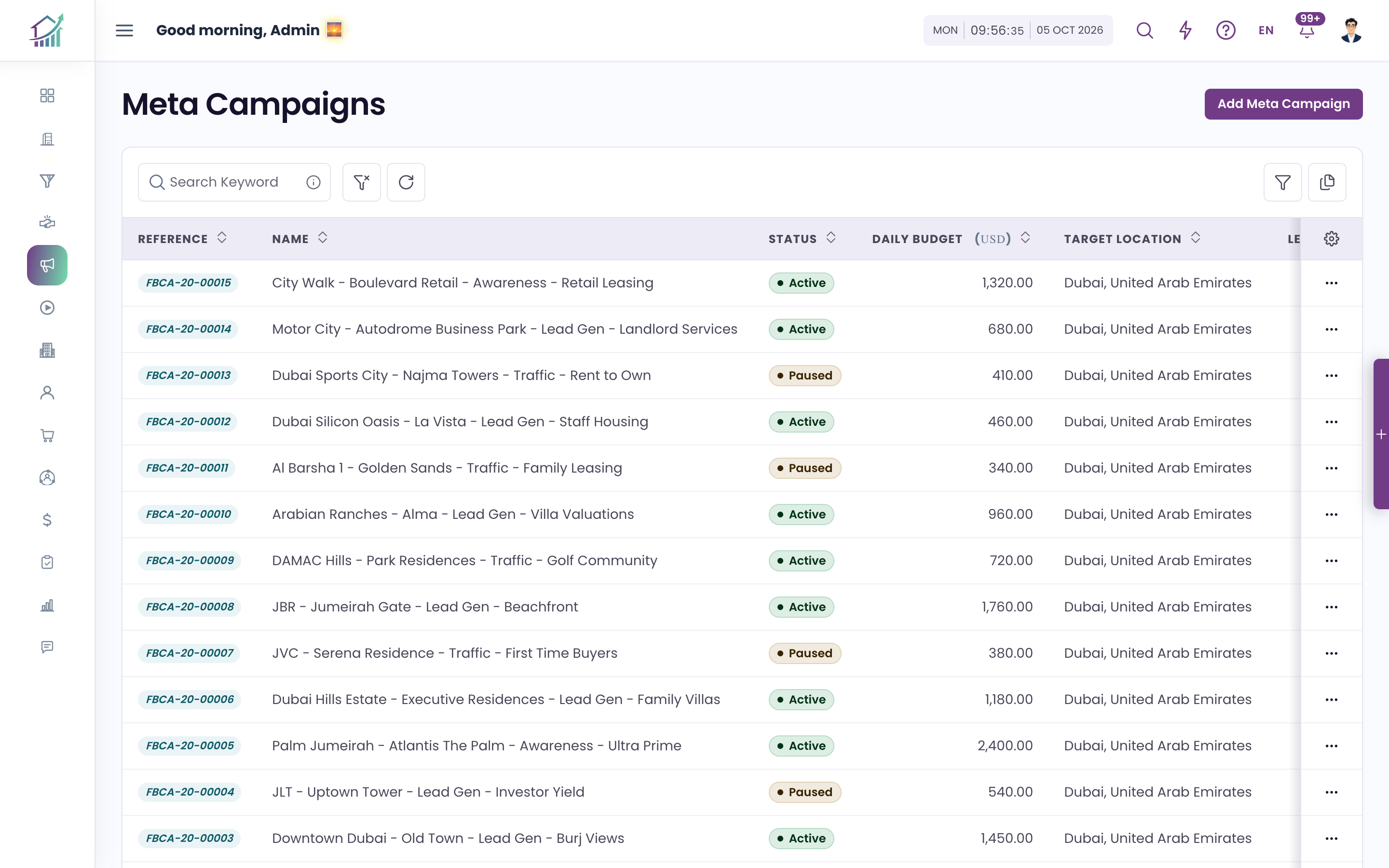The image size is (1389, 868).
Task: Click daily budget 2,400.00
Action: pyautogui.click(x=1005, y=746)
